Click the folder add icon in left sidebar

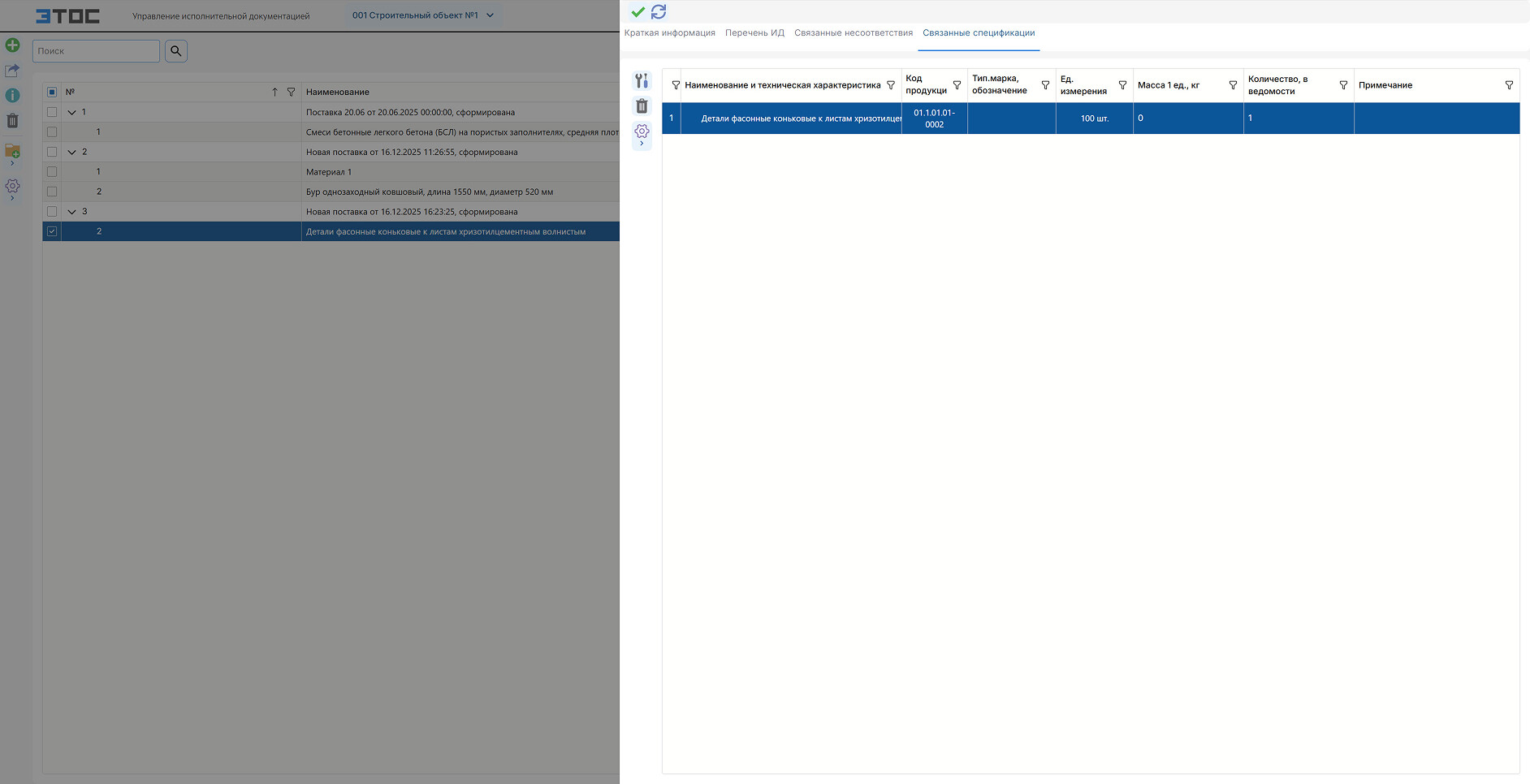tap(12, 151)
